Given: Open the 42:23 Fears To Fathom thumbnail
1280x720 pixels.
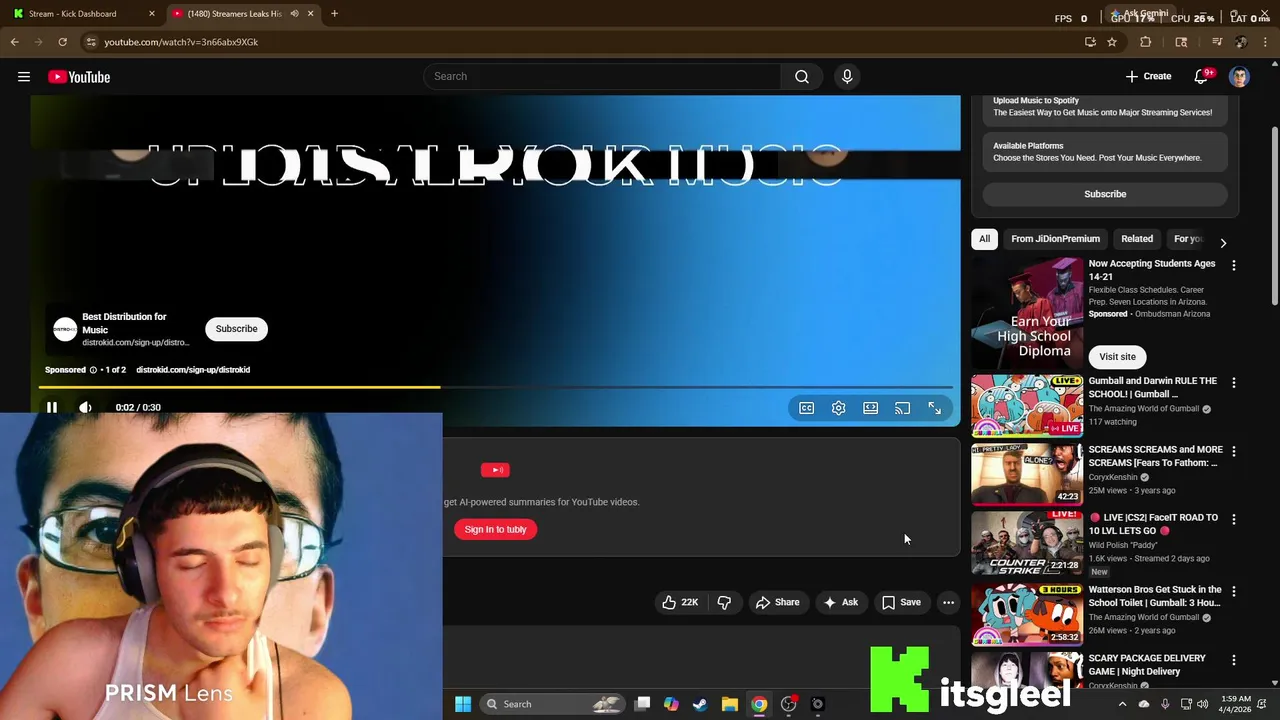Looking at the screenshot, I should 1027,474.
